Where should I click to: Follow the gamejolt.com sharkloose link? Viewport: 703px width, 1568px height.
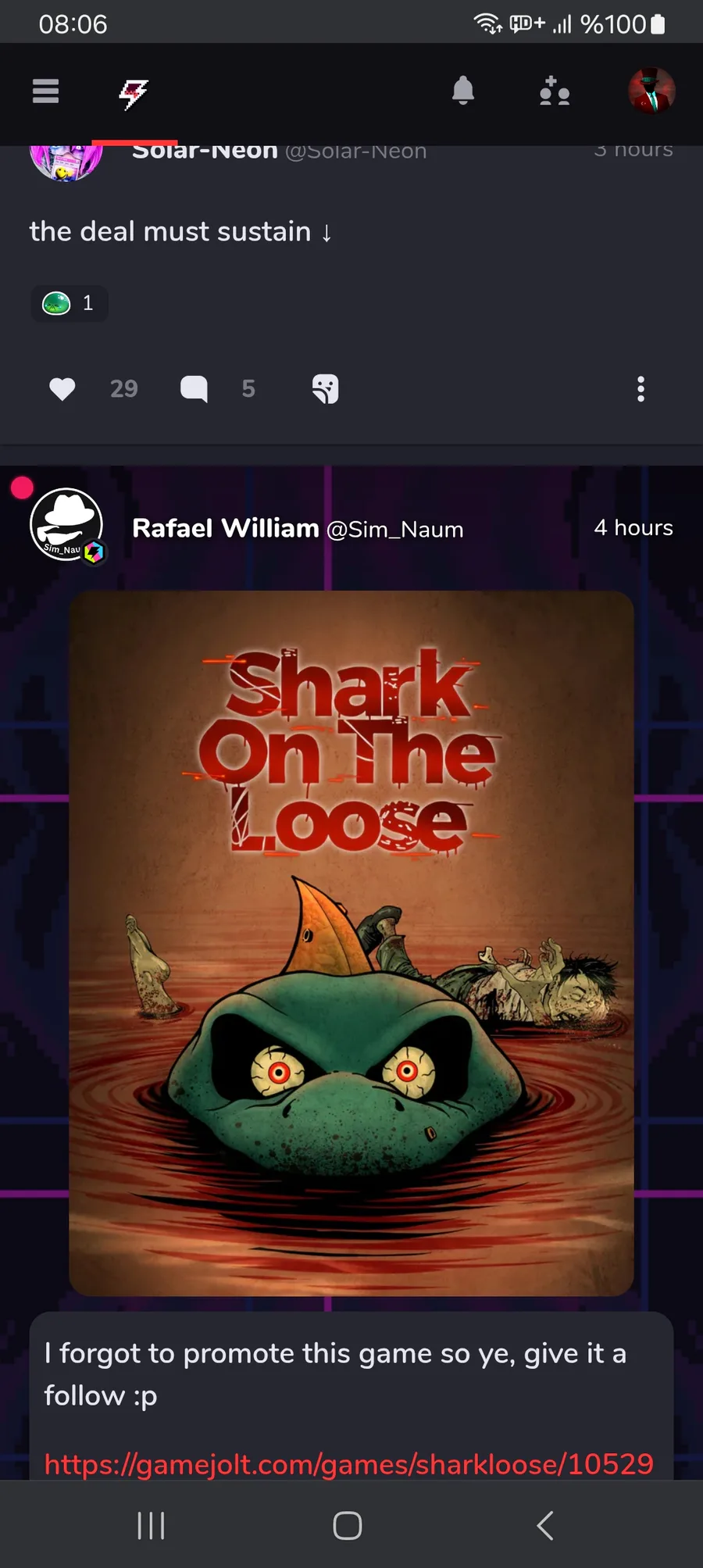[x=348, y=1464]
